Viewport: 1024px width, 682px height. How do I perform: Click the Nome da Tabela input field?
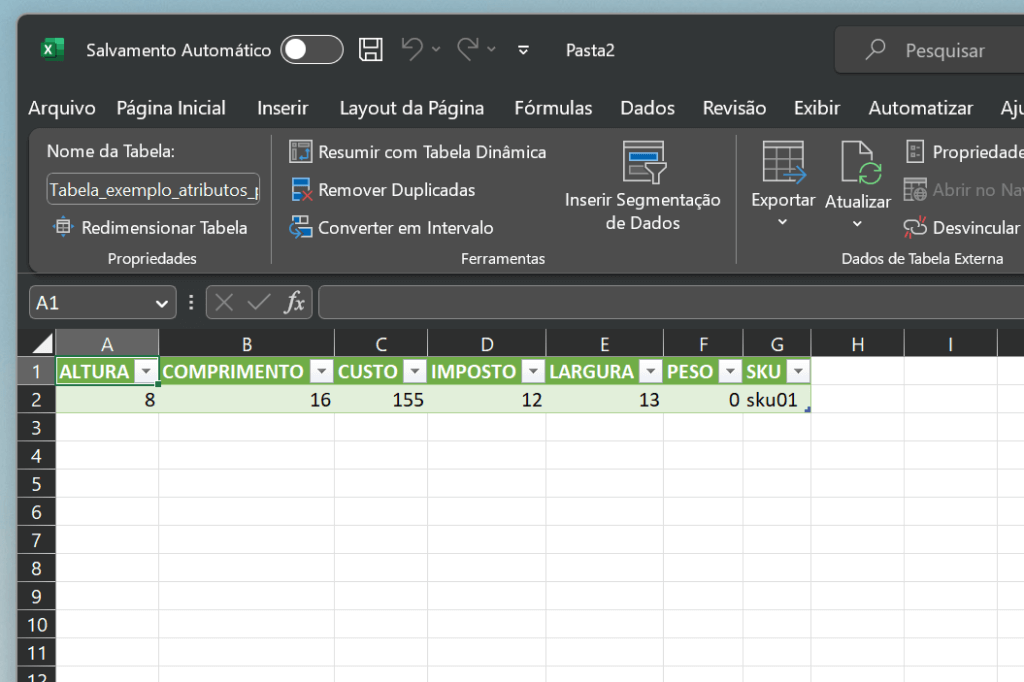(x=152, y=189)
